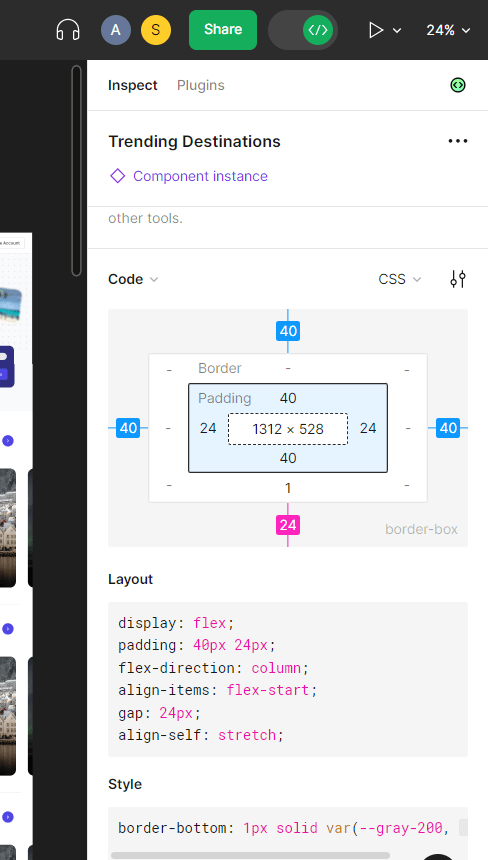Click the 'display: flex;' code line
This screenshot has width=488, height=860.
[176, 623]
